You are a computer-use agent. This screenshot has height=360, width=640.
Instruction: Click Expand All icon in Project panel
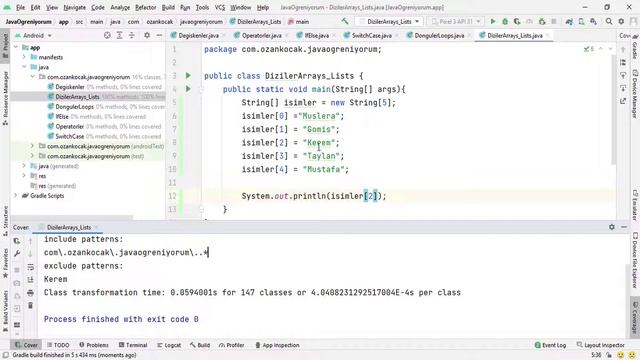pyautogui.click(x=119, y=36)
